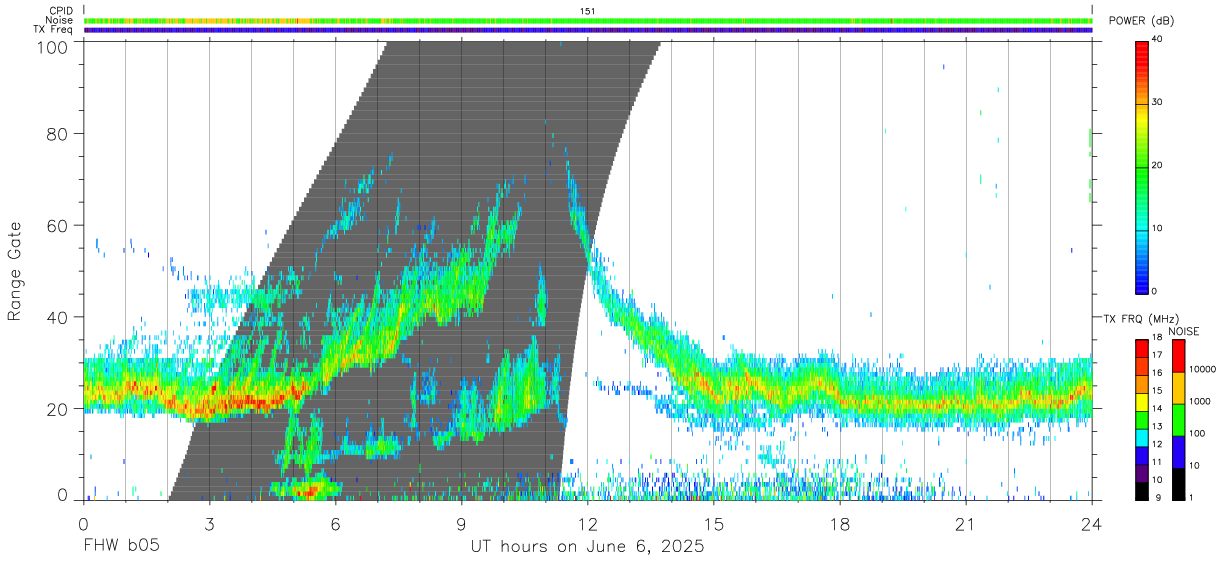1228x567 pixels.
Task: Click the 9 tick label on time axis
Action: (x=461, y=525)
